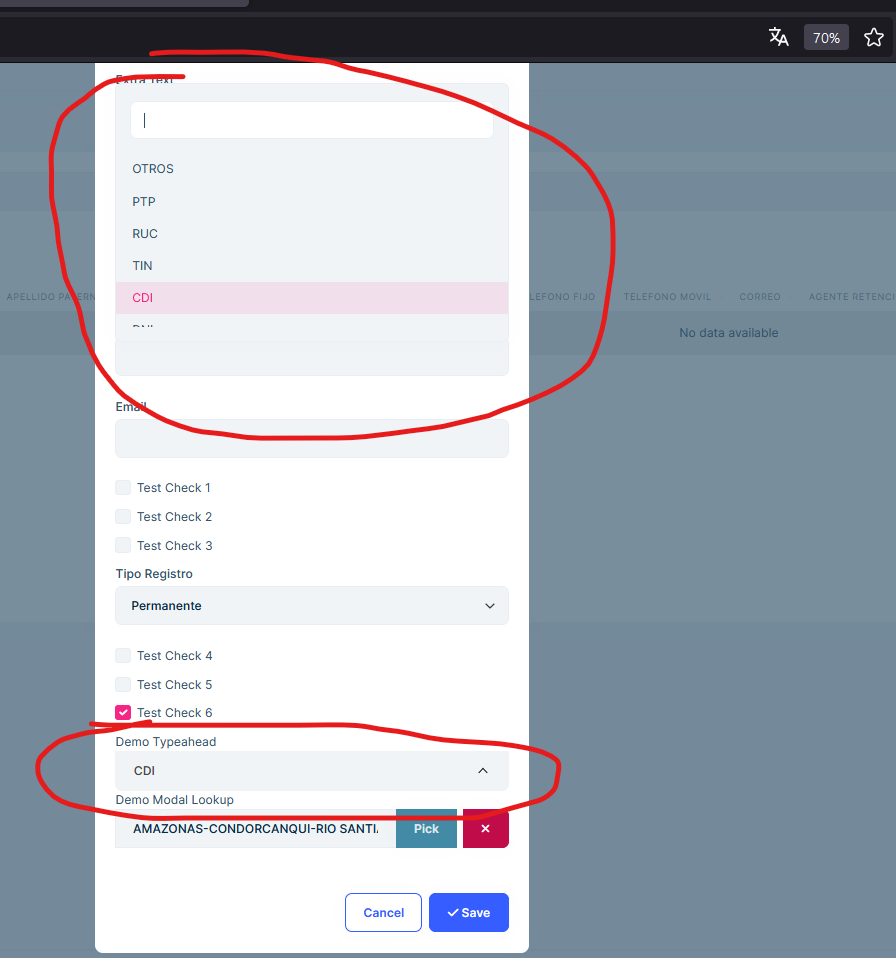Viewport: 896px width, 958px height.
Task: Enable the Test Check 3 checkbox
Action: 123,546
